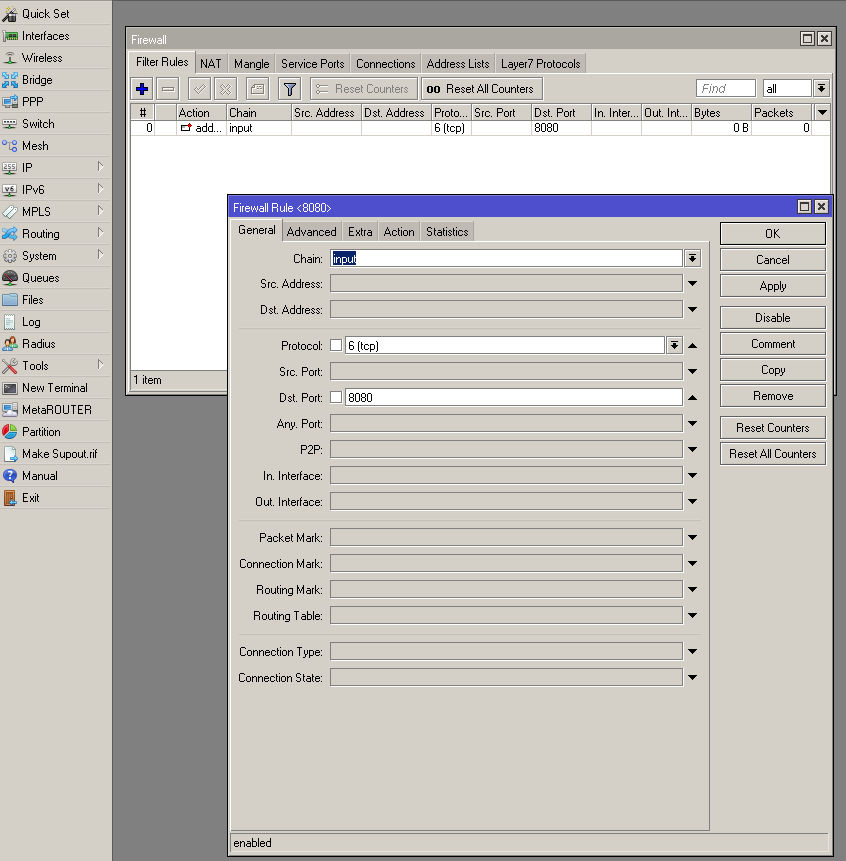Open Address Lists tab
Viewport: 846px width, 861px height.
click(x=458, y=64)
